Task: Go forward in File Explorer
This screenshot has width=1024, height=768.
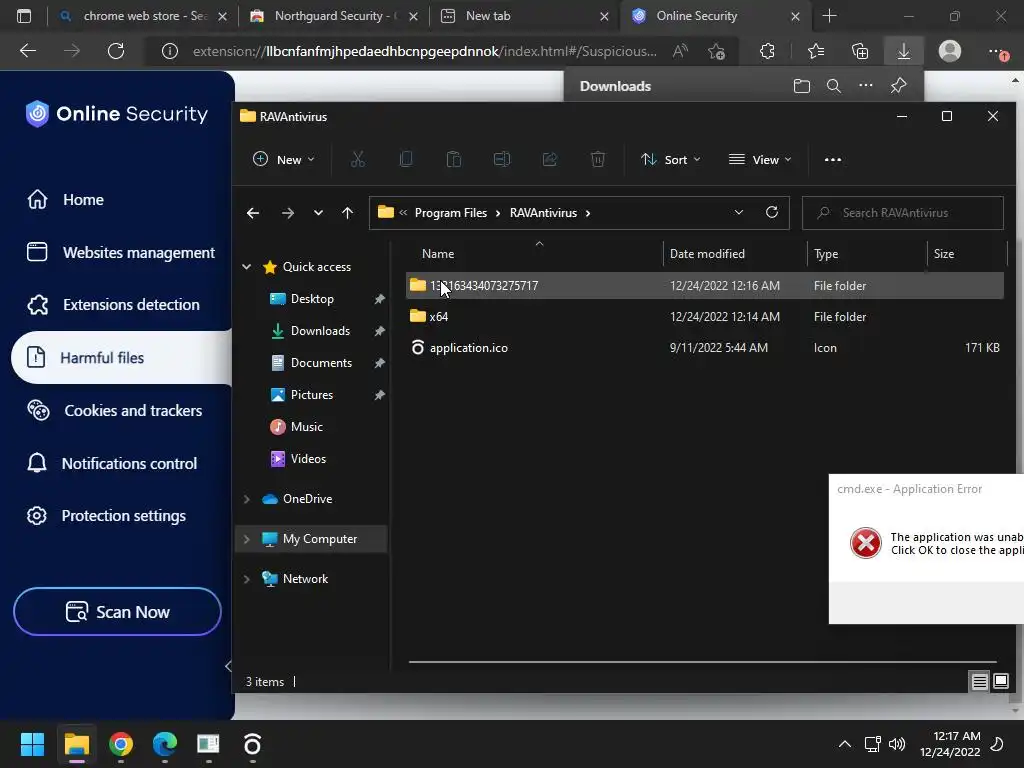Action: [287, 213]
